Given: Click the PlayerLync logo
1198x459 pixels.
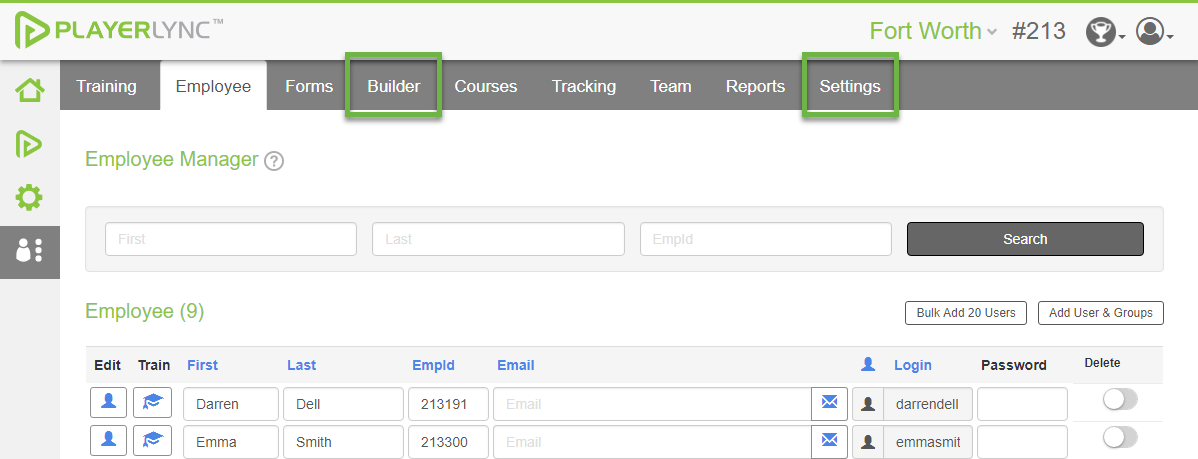Looking at the screenshot, I should tap(119, 31).
